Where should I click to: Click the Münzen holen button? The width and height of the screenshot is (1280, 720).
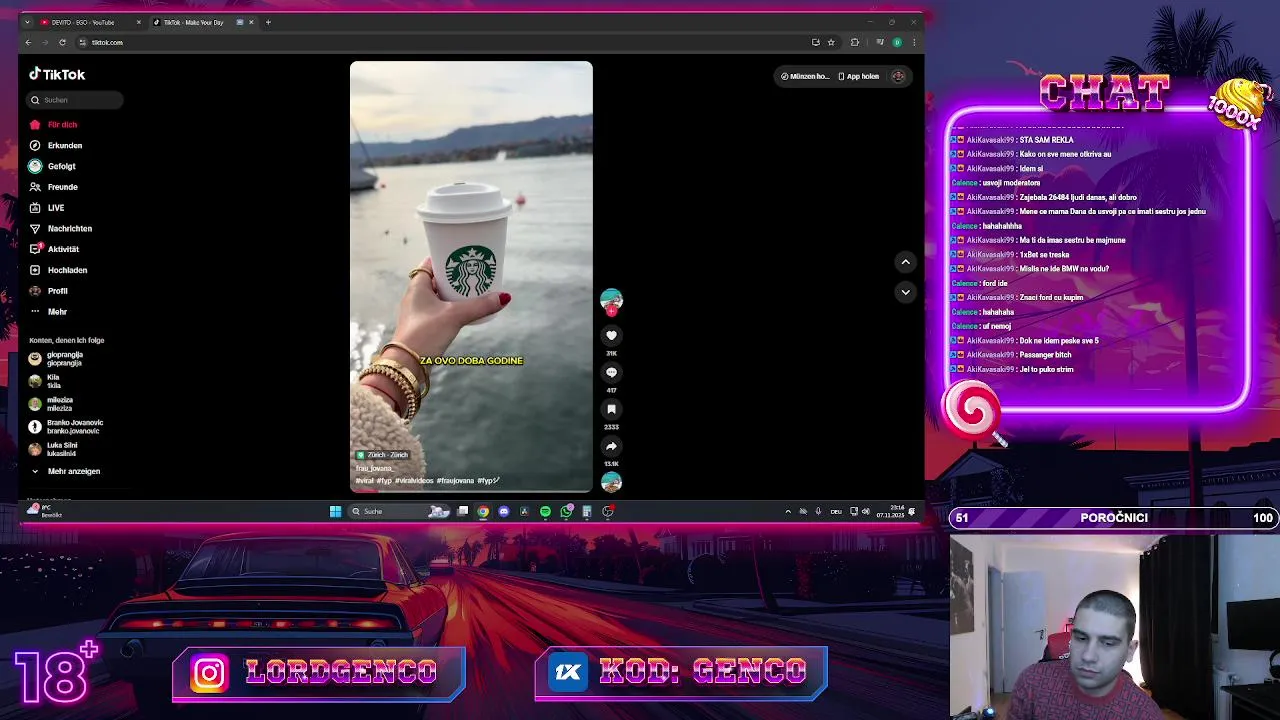pos(805,76)
